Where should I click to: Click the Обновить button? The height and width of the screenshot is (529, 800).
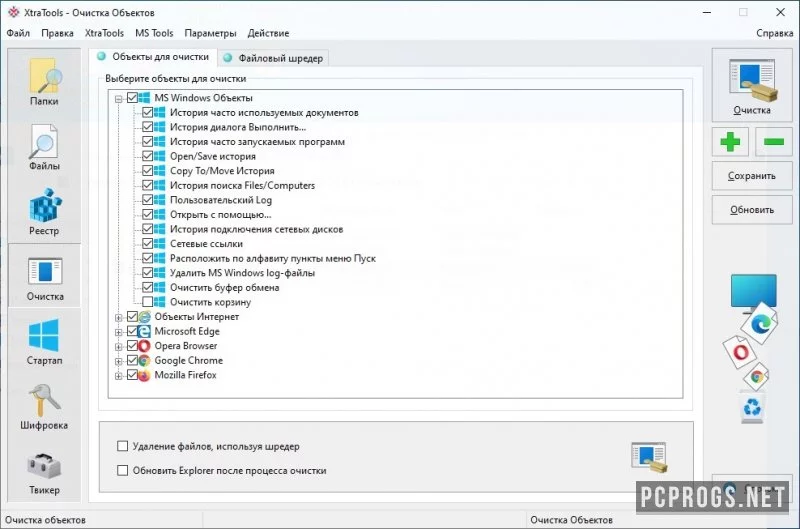point(752,210)
